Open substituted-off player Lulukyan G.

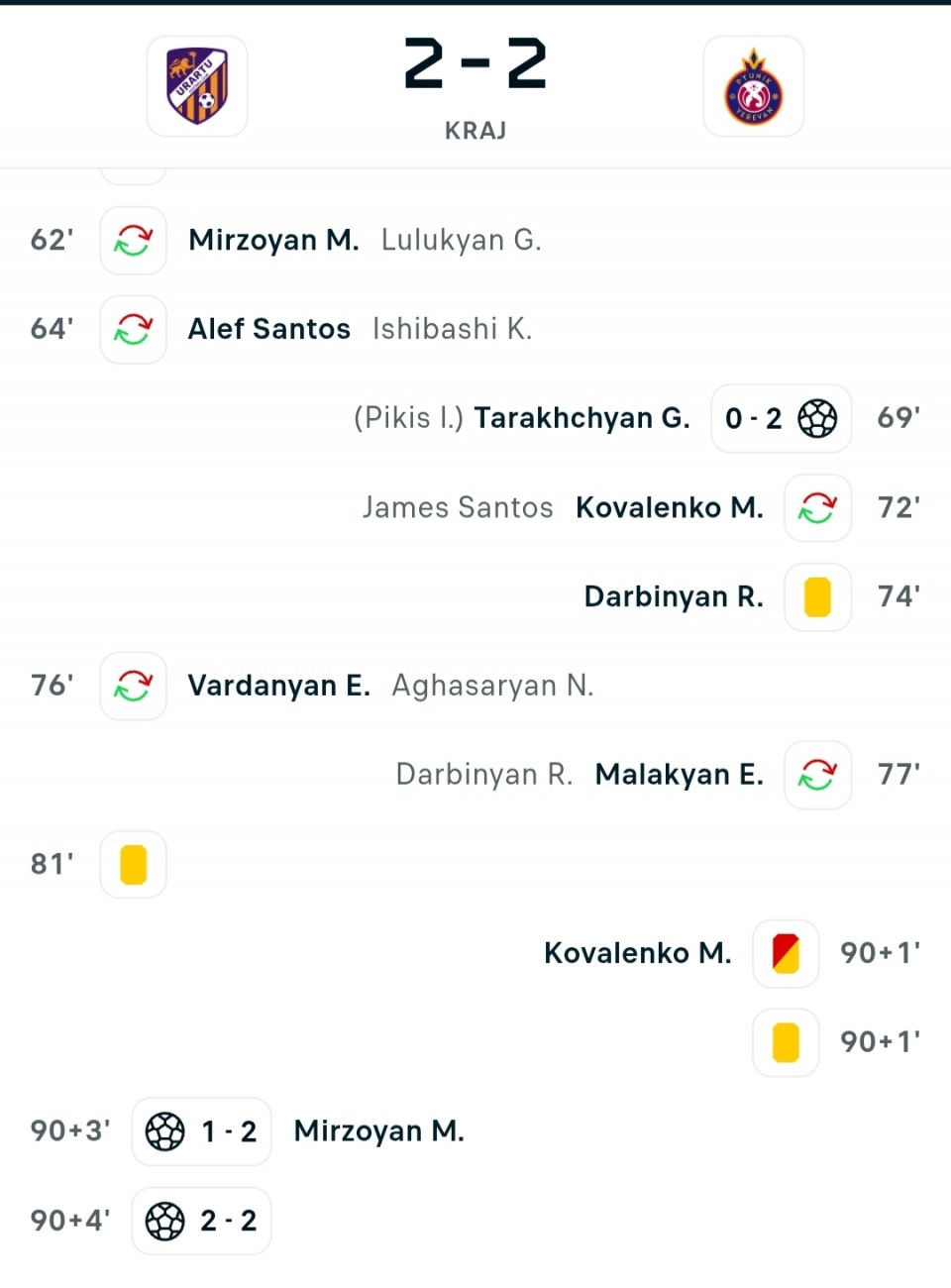point(462,240)
